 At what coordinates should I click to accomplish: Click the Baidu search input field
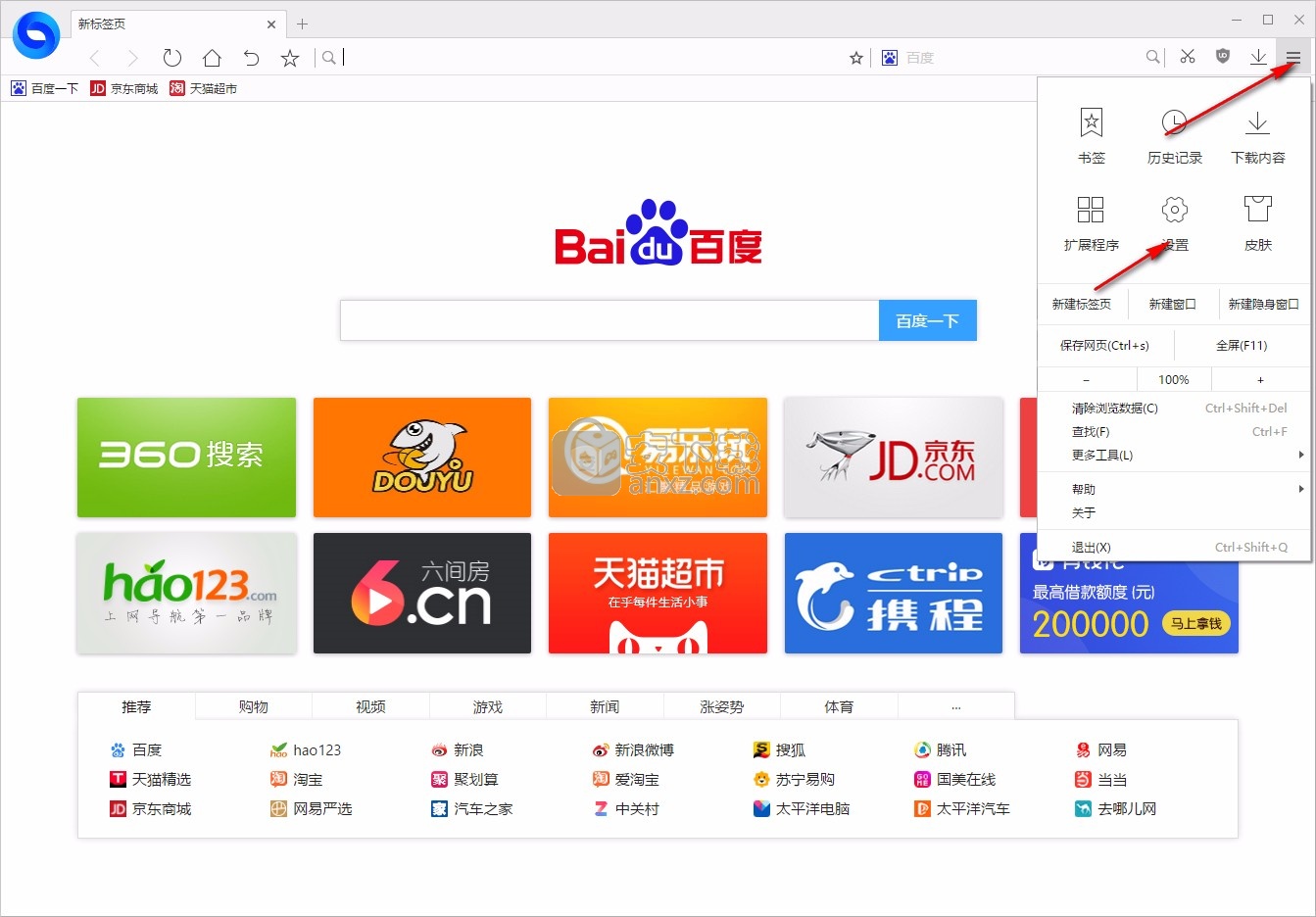(x=609, y=320)
